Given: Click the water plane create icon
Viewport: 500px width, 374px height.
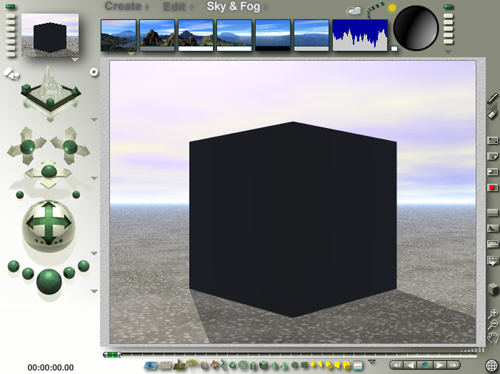Looking at the screenshot, I should [151, 366].
